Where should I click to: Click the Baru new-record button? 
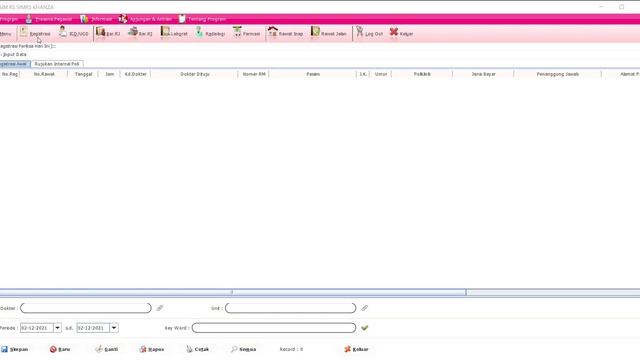pyautogui.click(x=60, y=349)
